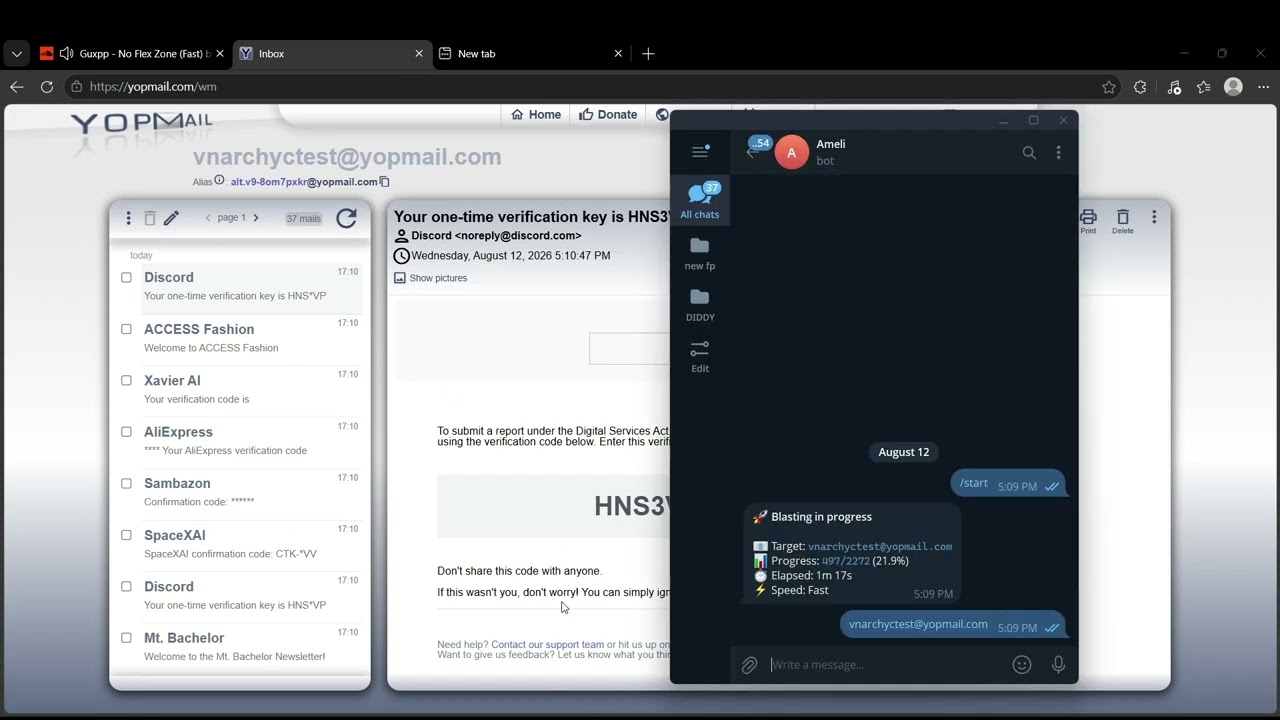Select the SpaceXAI mail checkbox
Viewport: 1280px width, 720px height.
[126, 535]
